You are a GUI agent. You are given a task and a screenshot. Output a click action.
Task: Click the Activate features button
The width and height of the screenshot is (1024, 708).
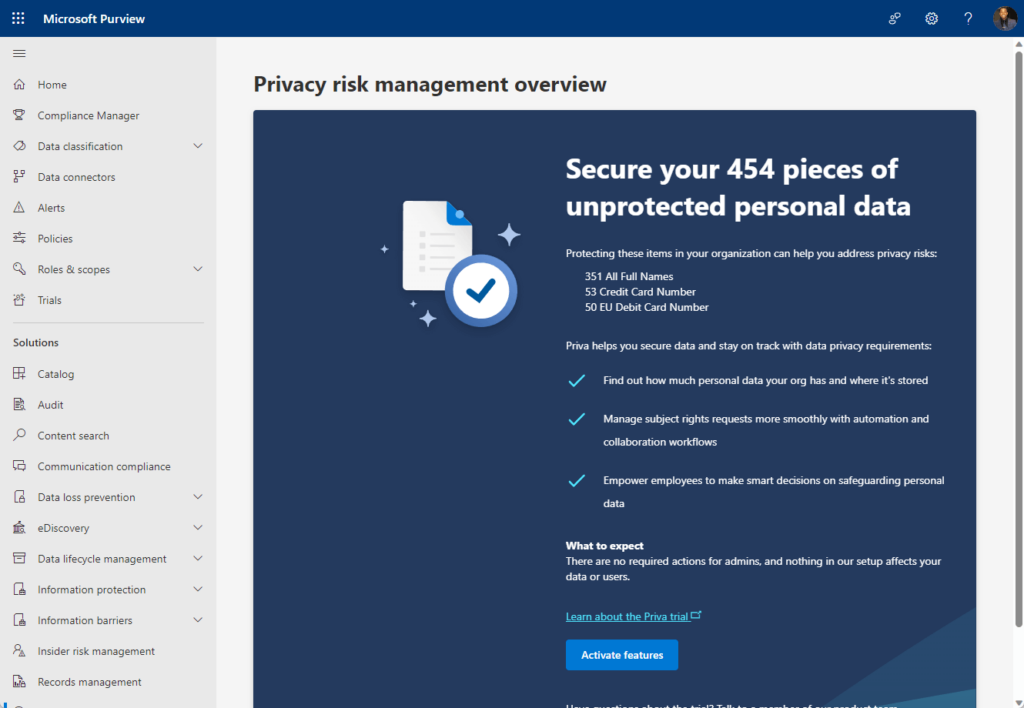(x=622, y=654)
